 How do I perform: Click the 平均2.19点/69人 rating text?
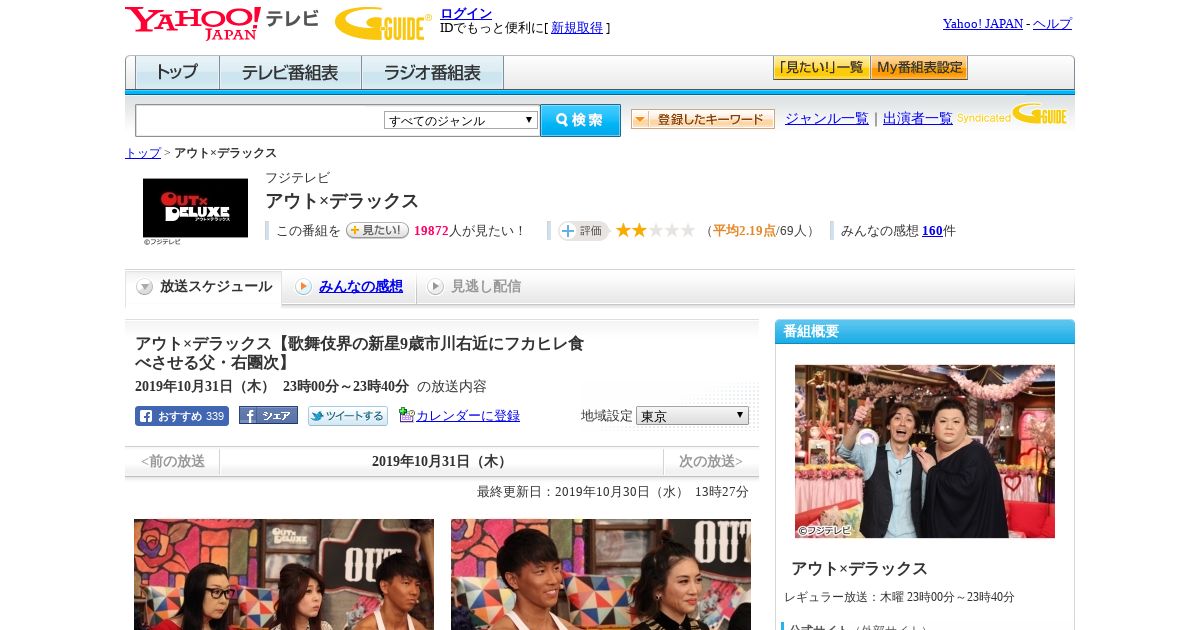point(760,231)
